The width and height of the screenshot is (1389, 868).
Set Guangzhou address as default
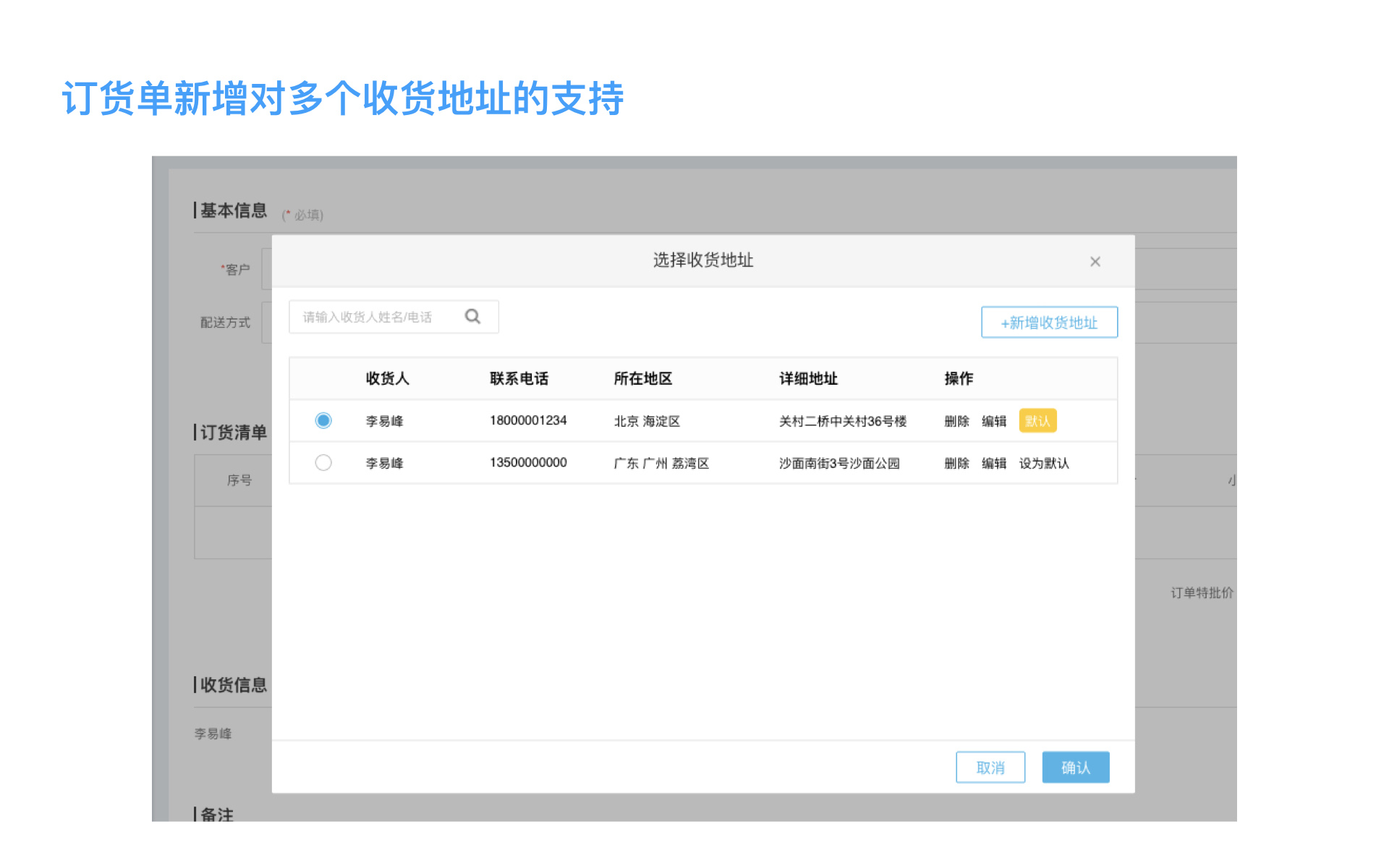pos(1043,463)
